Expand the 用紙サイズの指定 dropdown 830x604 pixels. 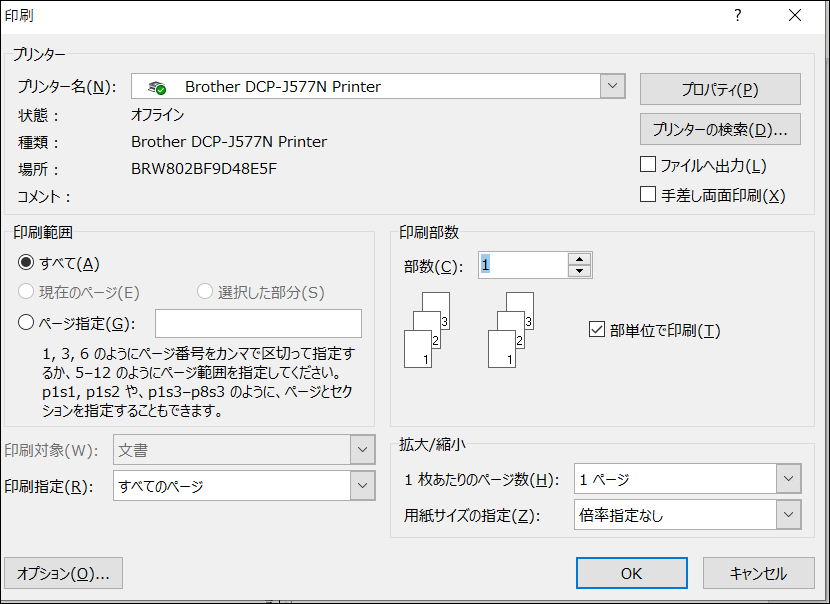[x=789, y=514]
